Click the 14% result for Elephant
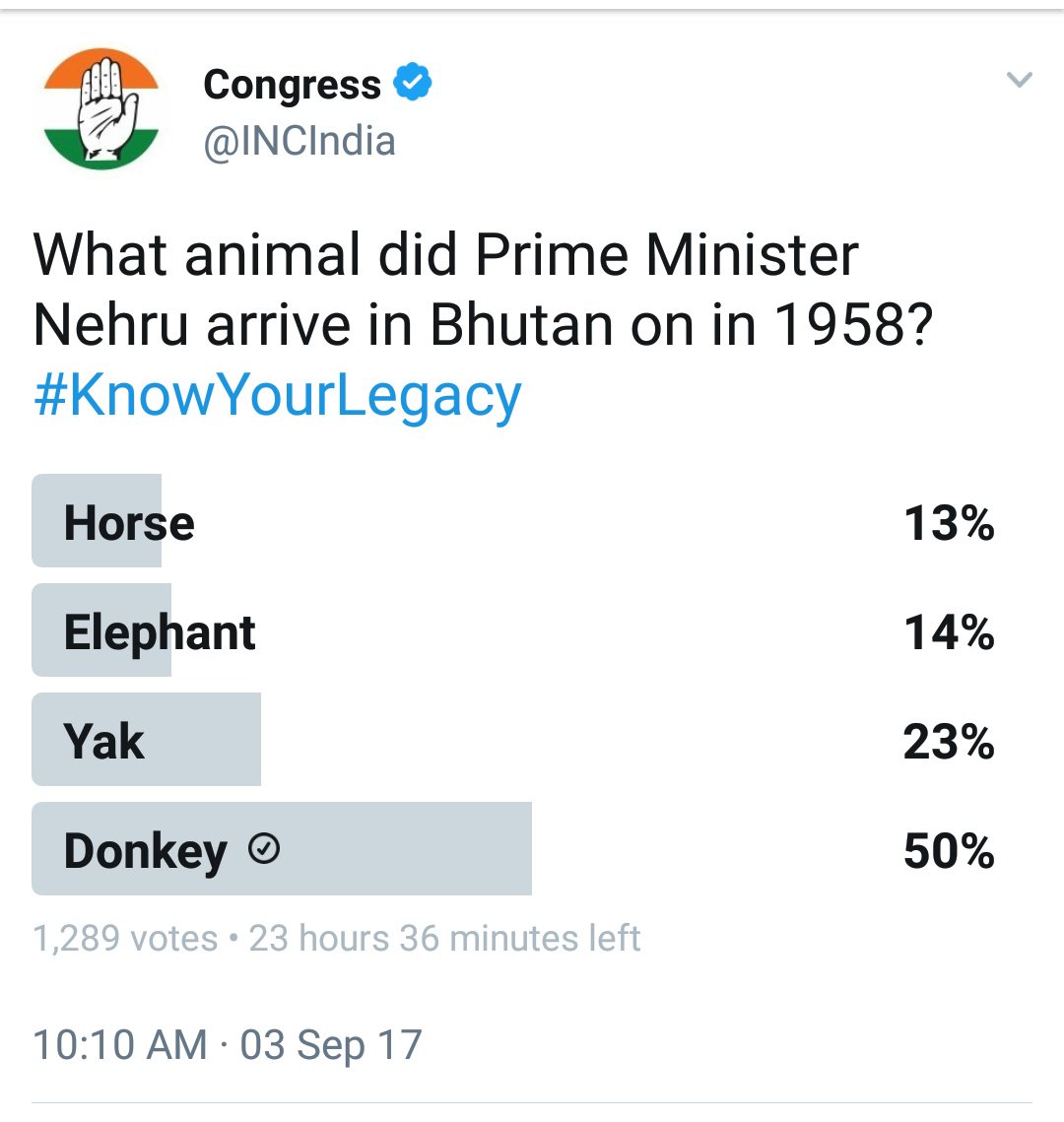 949,632
